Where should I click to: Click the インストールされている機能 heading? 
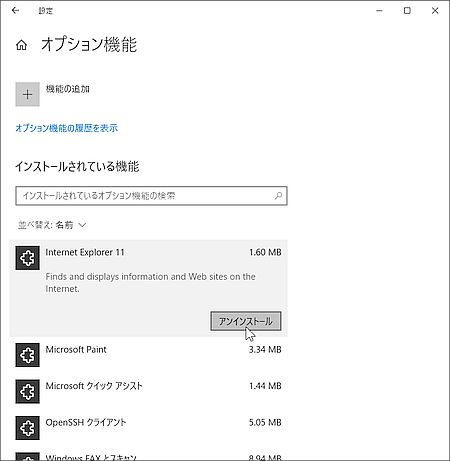click(x=77, y=166)
